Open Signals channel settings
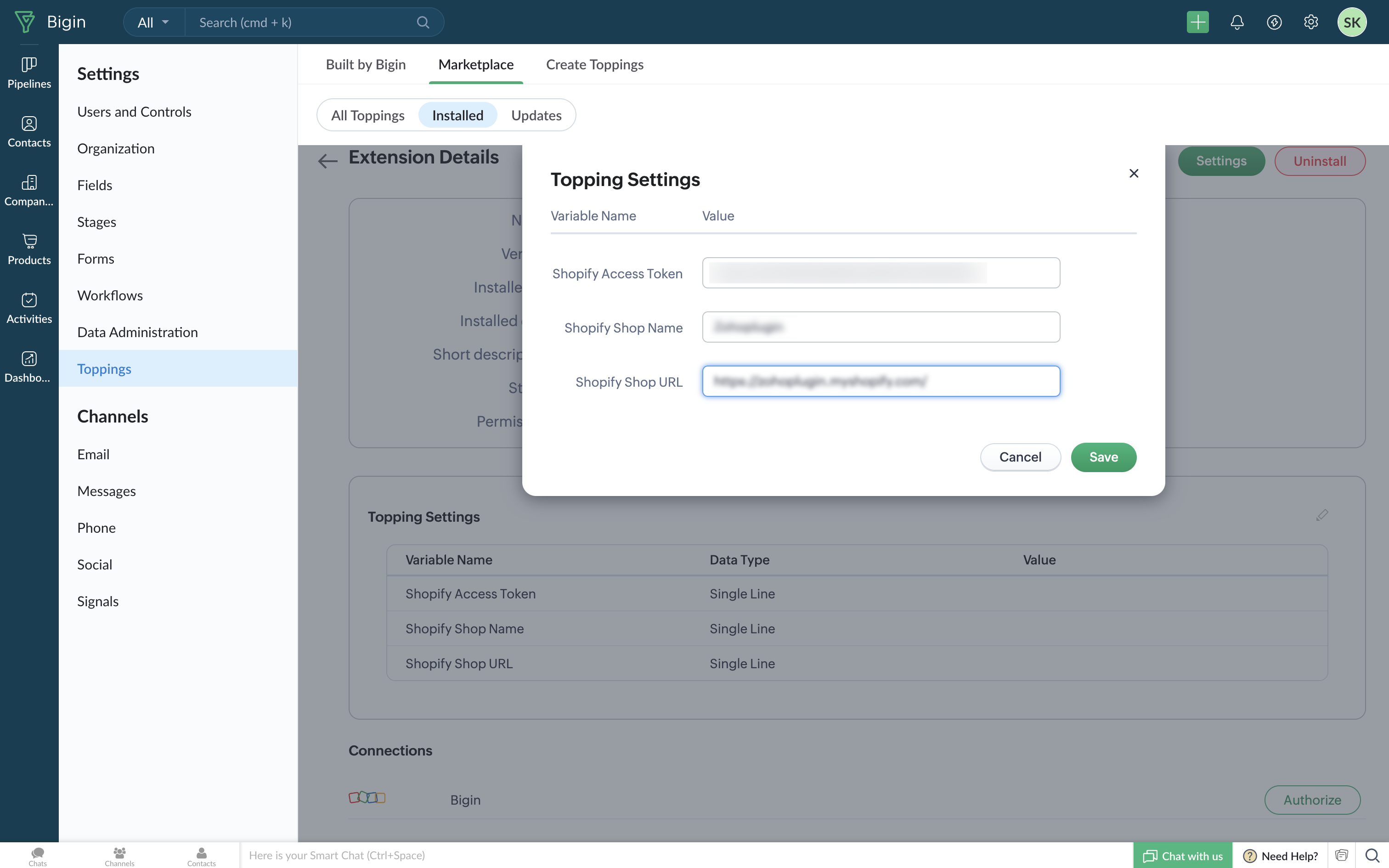The height and width of the screenshot is (868, 1389). pos(178,601)
